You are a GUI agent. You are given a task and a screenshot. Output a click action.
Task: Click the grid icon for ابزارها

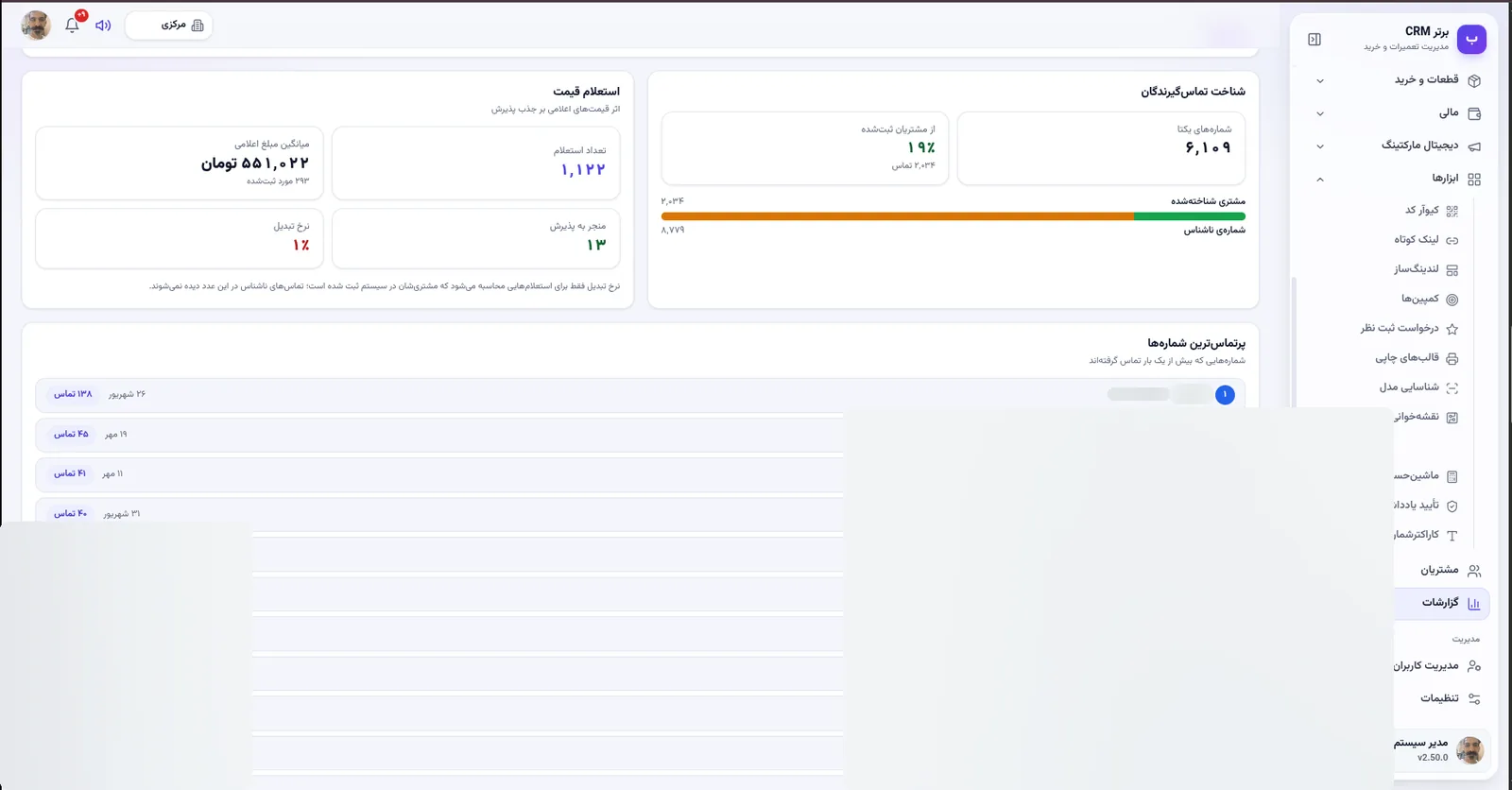[x=1474, y=179]
